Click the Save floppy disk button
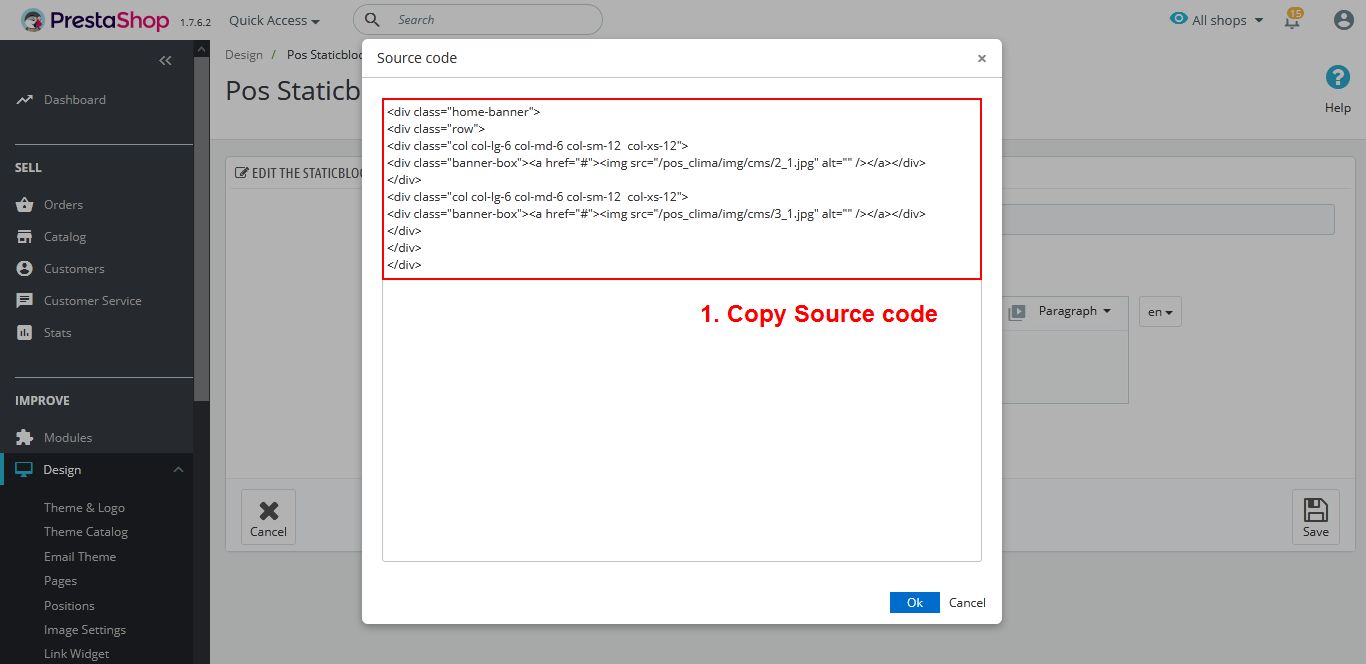The width and height of the screenshot is (1366, 664). [1315, 517]
